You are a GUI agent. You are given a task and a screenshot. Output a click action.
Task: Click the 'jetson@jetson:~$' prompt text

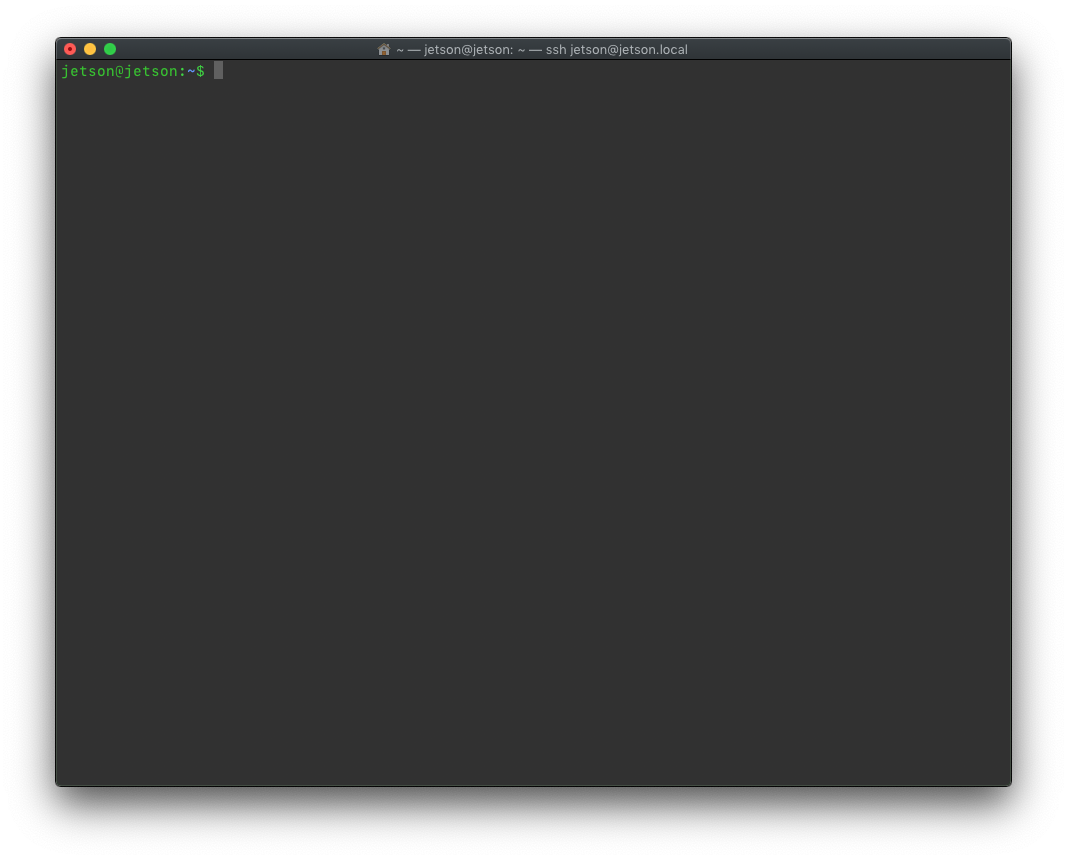(133, 71)
